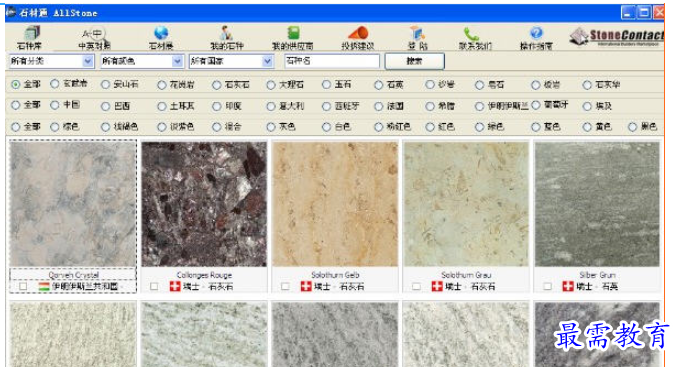
Task: Select the 土耳其 Turkey radio button
Action: tap(162, 106)
